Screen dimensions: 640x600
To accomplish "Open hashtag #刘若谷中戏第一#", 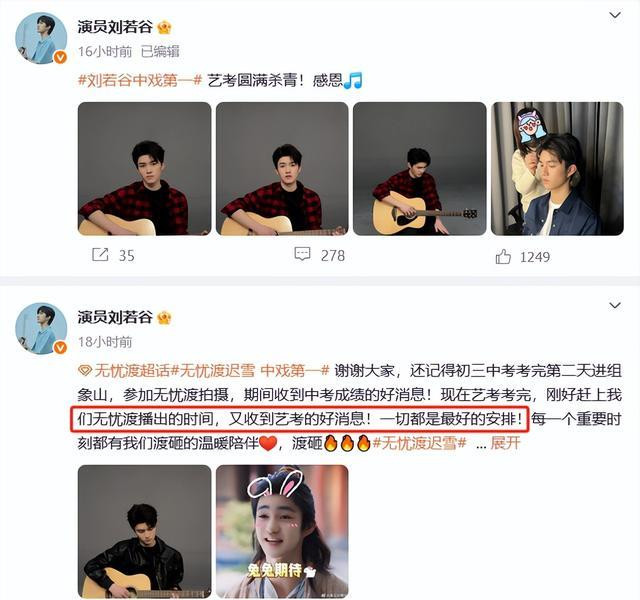I will pyautogui.click(x=140, y=80).
